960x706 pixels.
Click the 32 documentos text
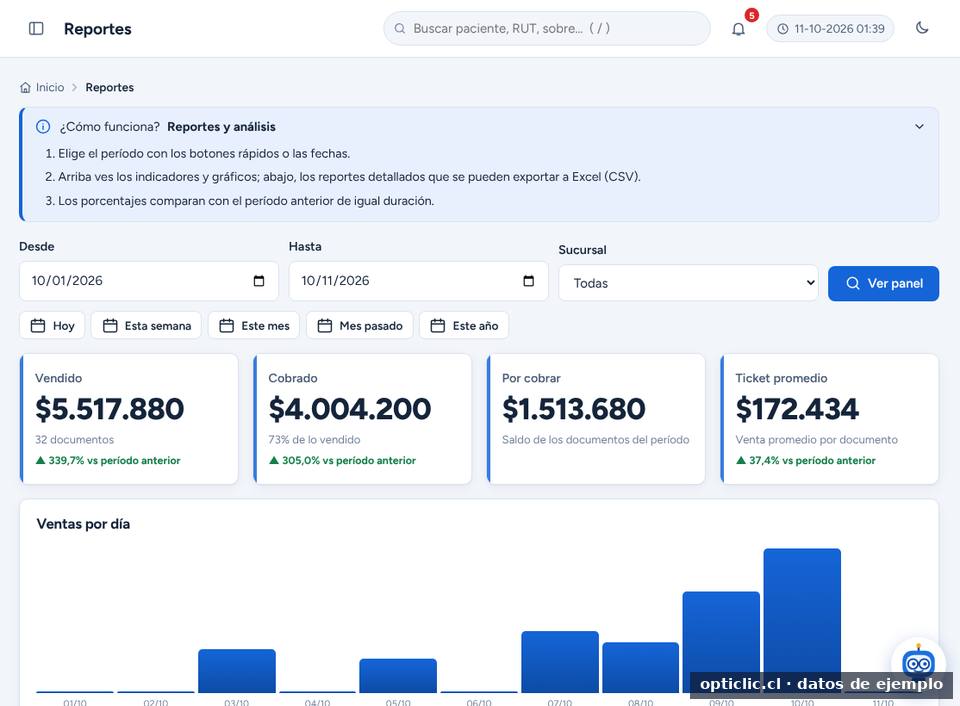point(74,440)
